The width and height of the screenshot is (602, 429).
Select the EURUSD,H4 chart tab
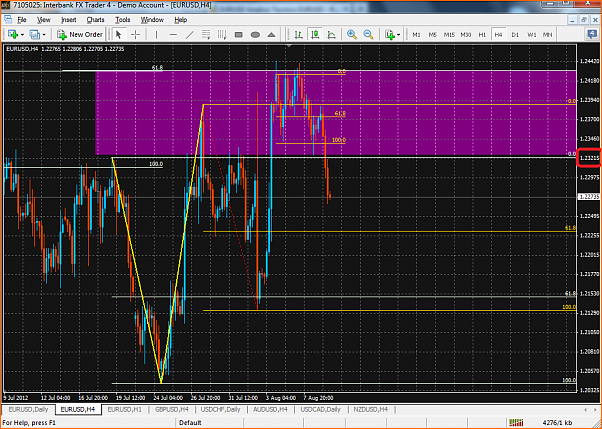click(x=78, y=410)
